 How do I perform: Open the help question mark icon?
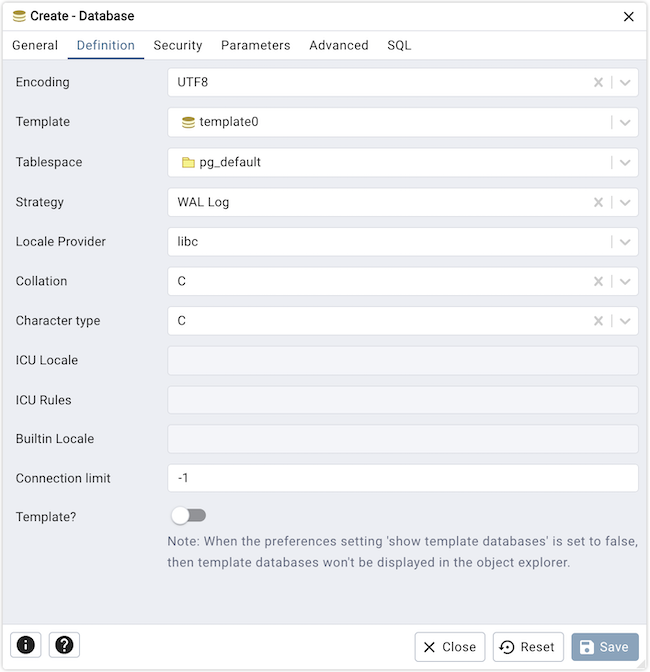(64, 645)
